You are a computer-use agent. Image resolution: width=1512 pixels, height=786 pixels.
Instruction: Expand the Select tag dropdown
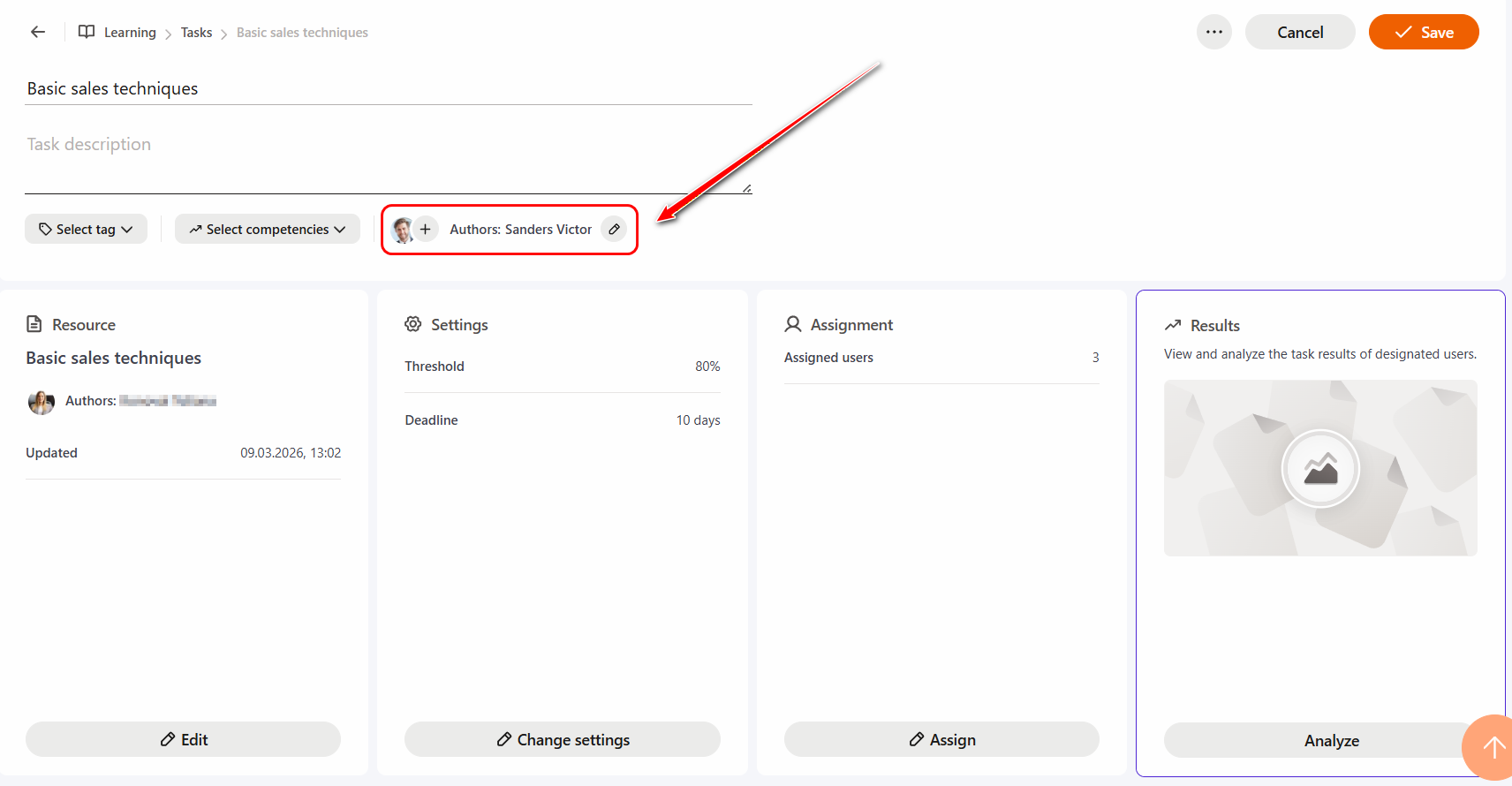pos(86,230)
